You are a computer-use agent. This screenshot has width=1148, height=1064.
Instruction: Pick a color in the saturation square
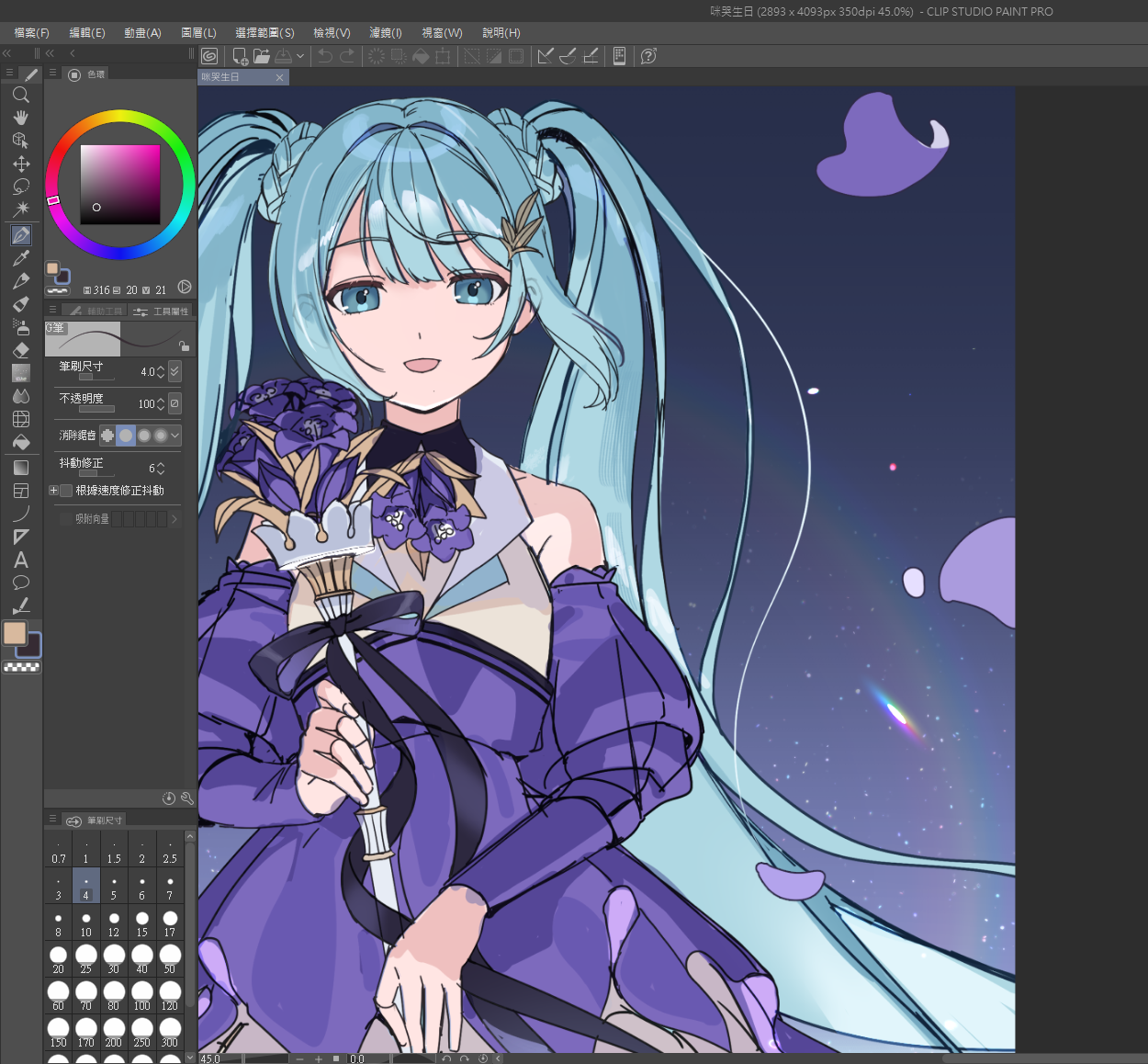(x=120, y=185)
